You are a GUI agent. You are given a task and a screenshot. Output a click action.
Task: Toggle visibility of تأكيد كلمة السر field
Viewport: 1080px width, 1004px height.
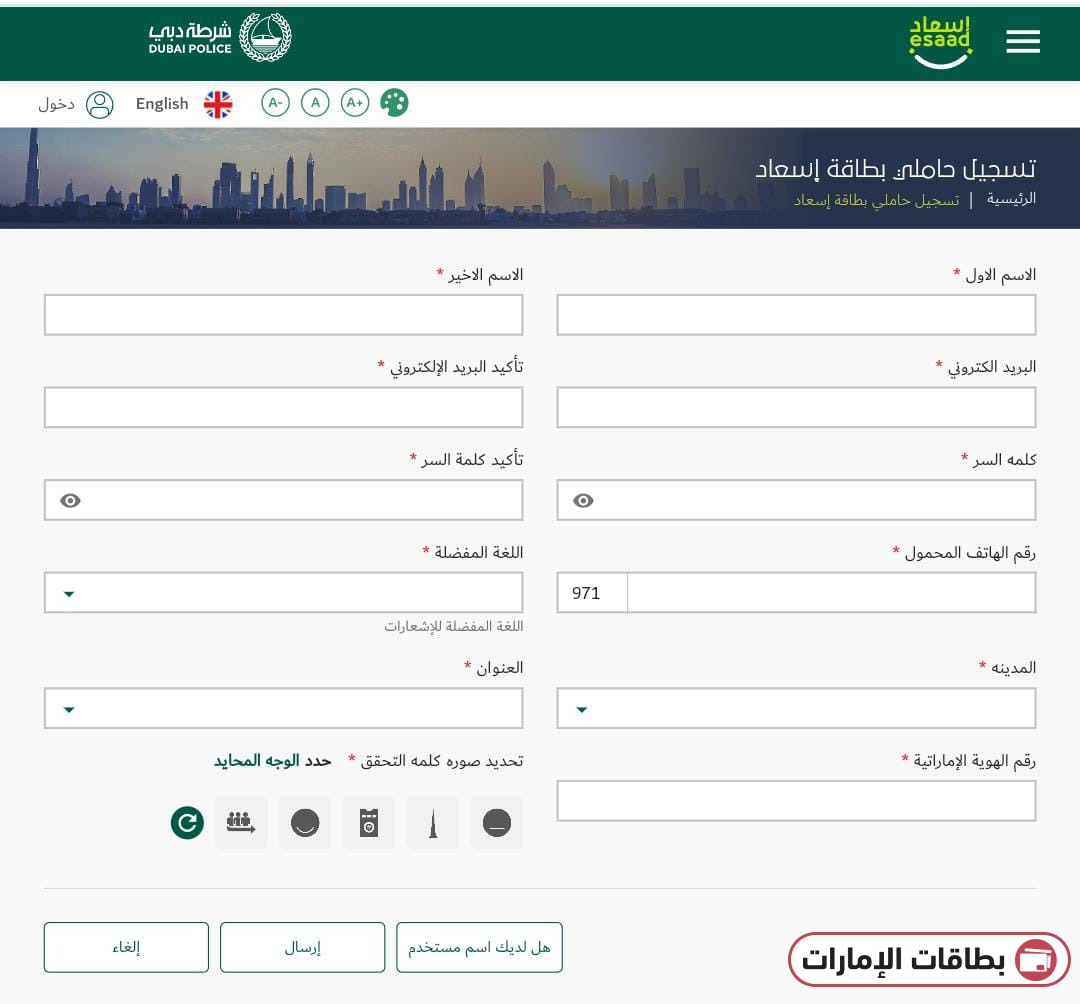[70, 500]
